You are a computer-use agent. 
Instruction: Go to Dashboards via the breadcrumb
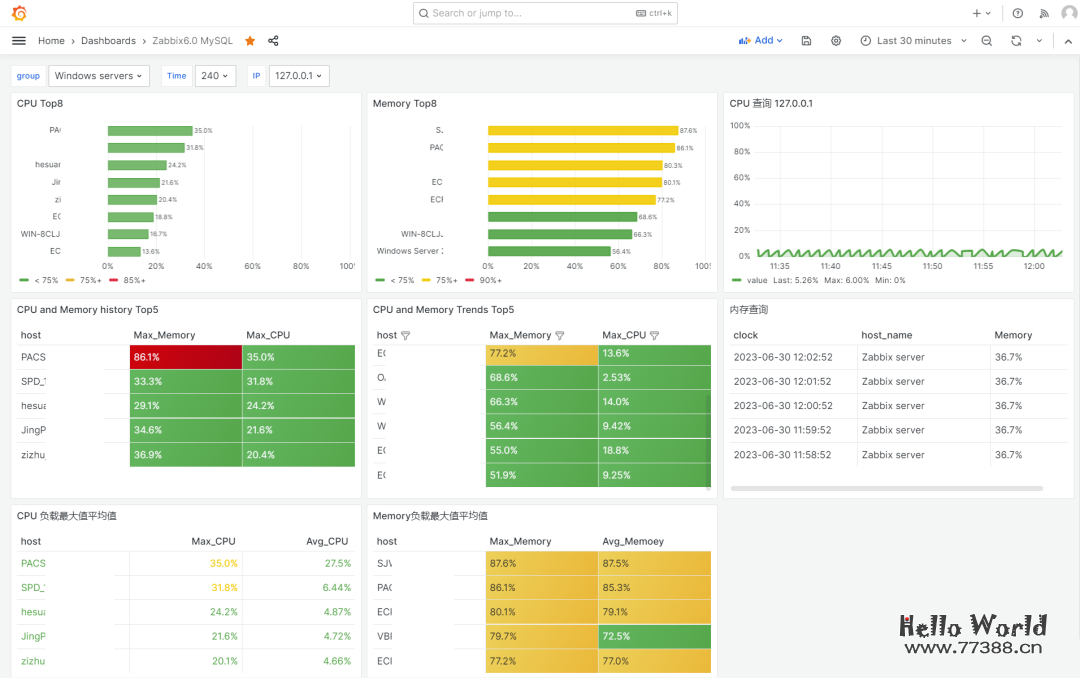(x=108, y=41)
